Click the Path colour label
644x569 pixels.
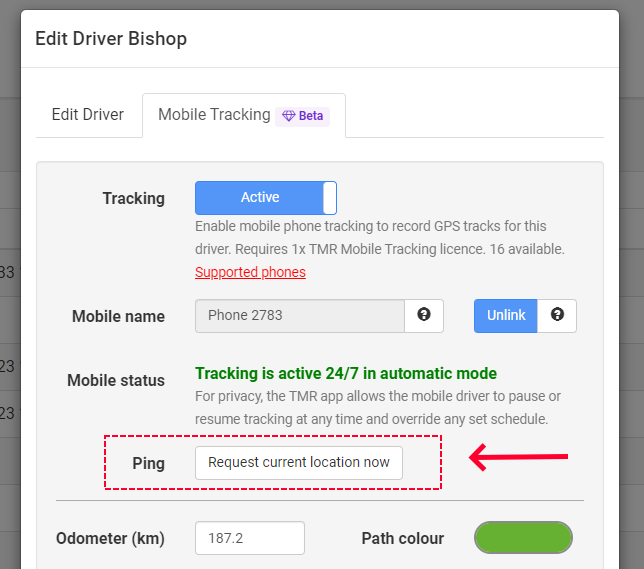(x=402, y=539)
